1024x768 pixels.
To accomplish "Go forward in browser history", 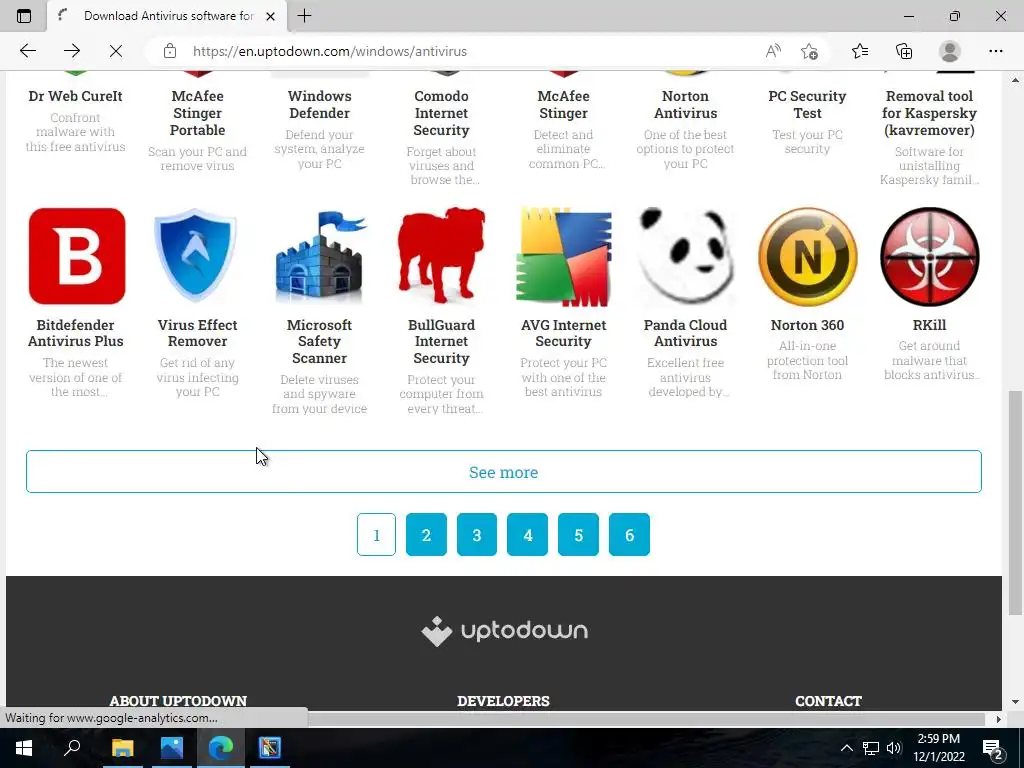I will coord(72,51).
